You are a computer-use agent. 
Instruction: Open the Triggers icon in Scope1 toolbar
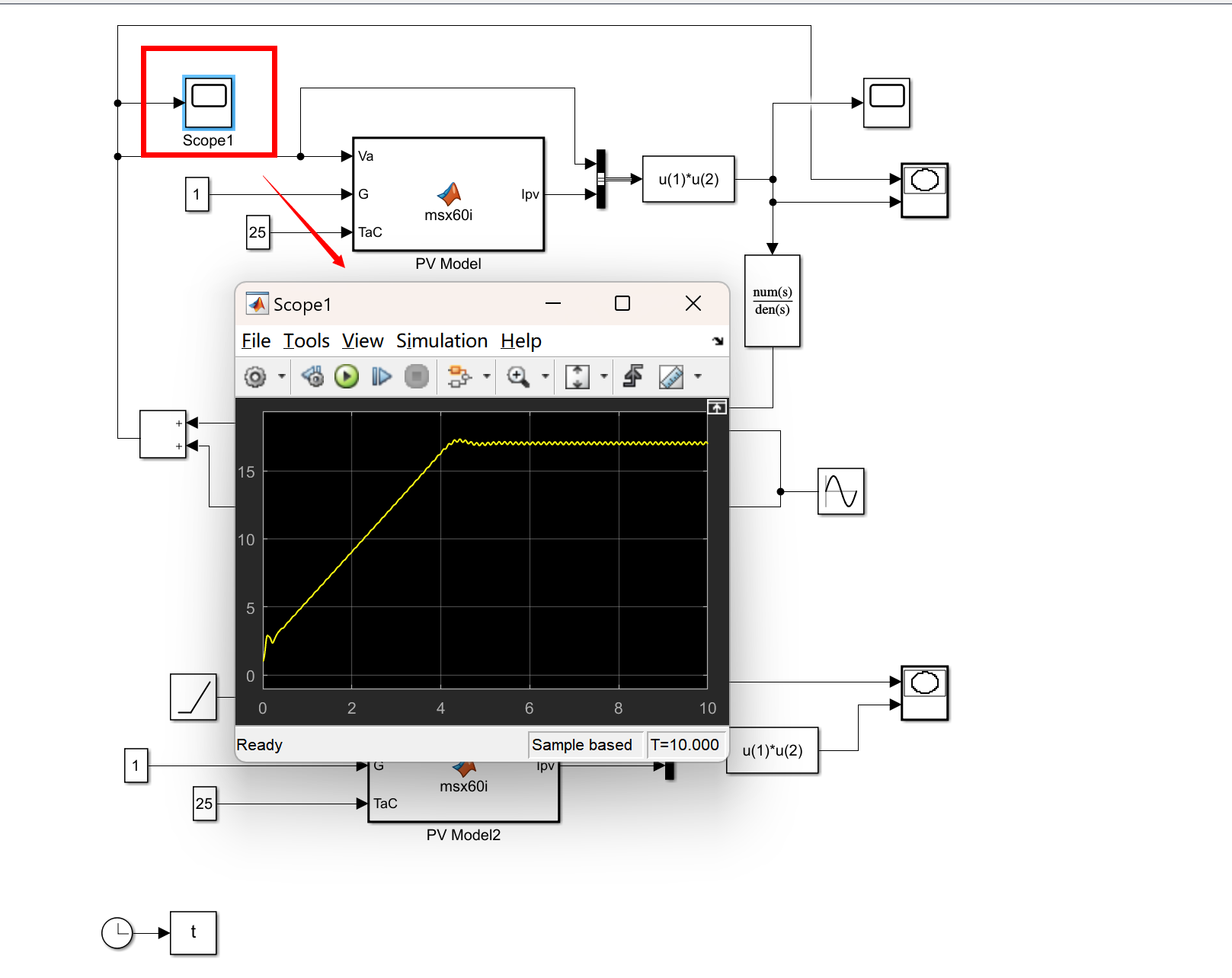point(633,376)
